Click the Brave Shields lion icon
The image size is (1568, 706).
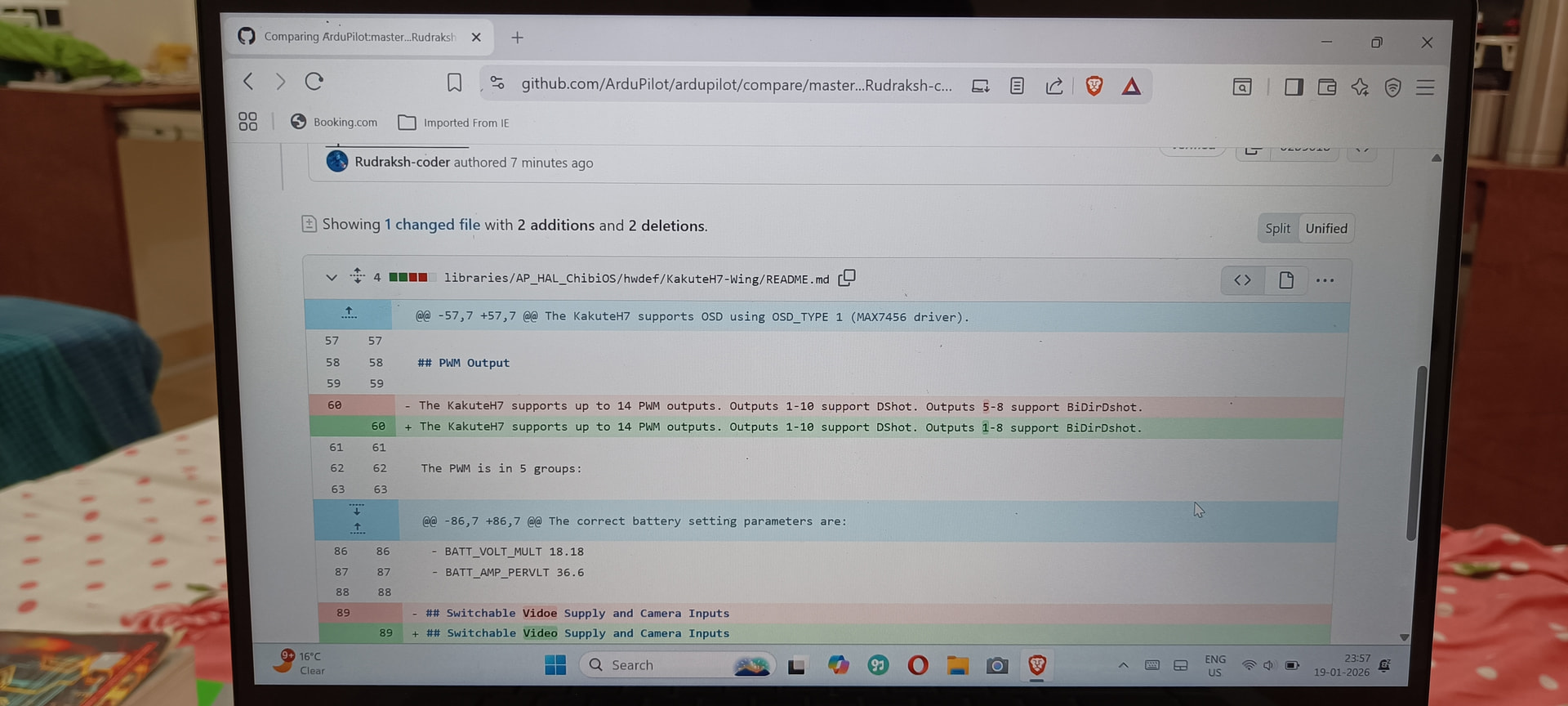(x=1094, y=86)
